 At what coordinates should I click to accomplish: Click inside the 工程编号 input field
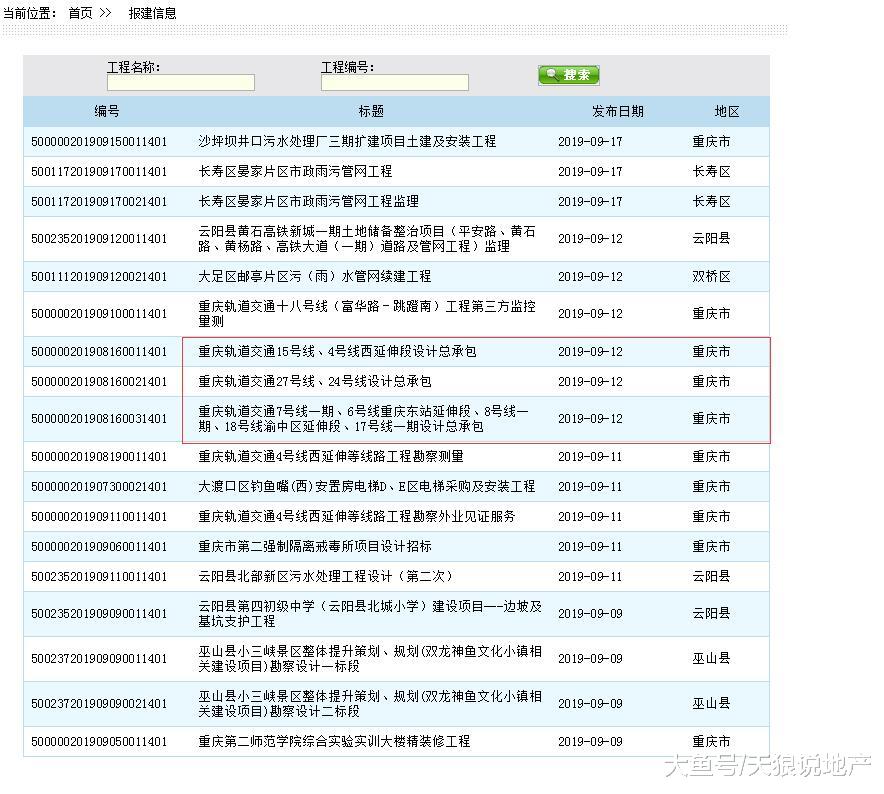(395, 83)
